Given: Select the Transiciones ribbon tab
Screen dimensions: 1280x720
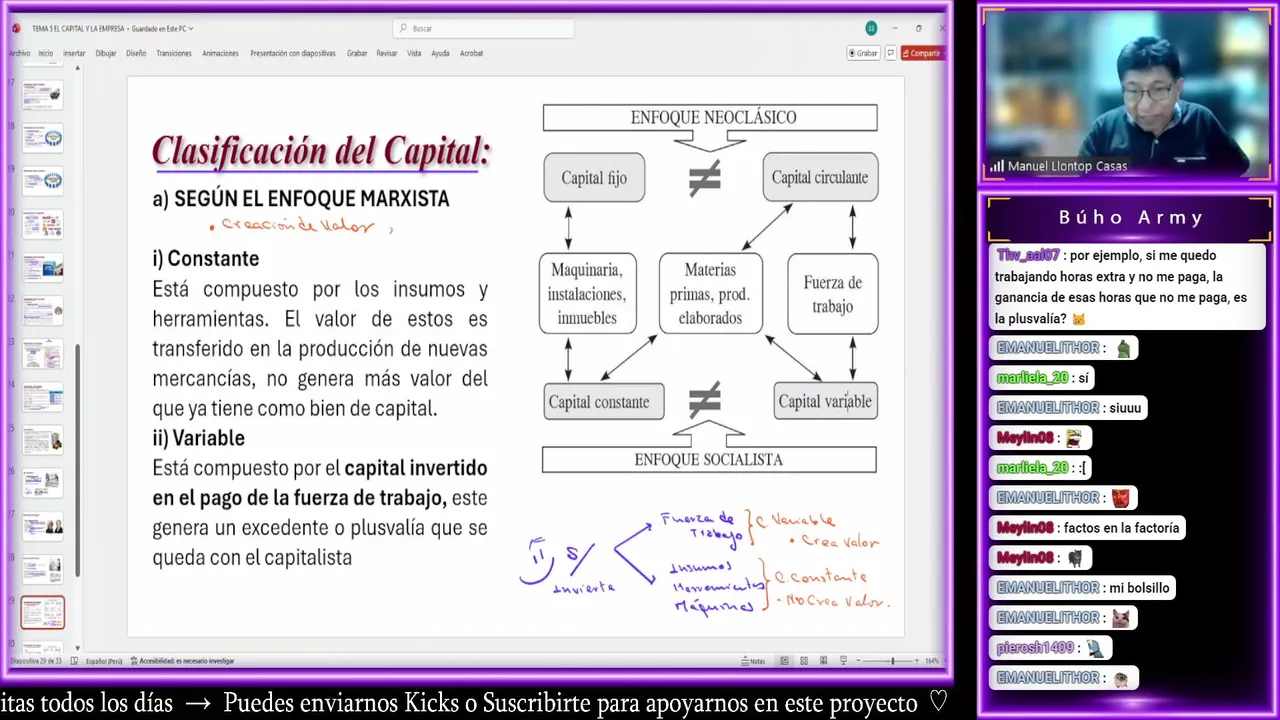Looking at the screenshot, I should [x=174, y=53].
